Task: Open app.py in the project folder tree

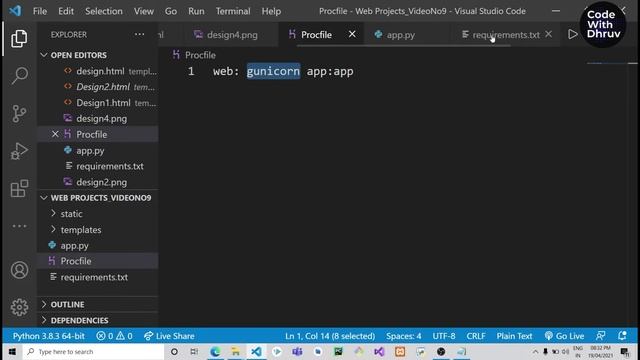Action: [x=74, y=246]
